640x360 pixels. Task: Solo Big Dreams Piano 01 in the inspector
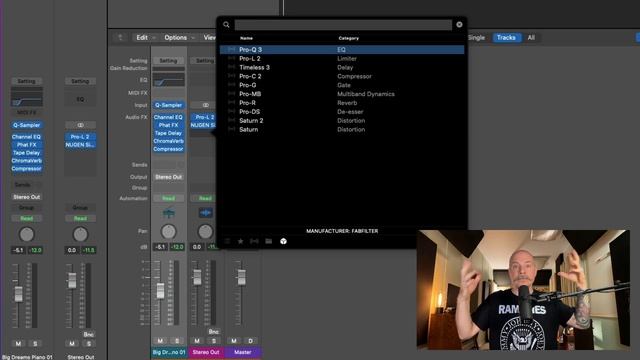35,344
